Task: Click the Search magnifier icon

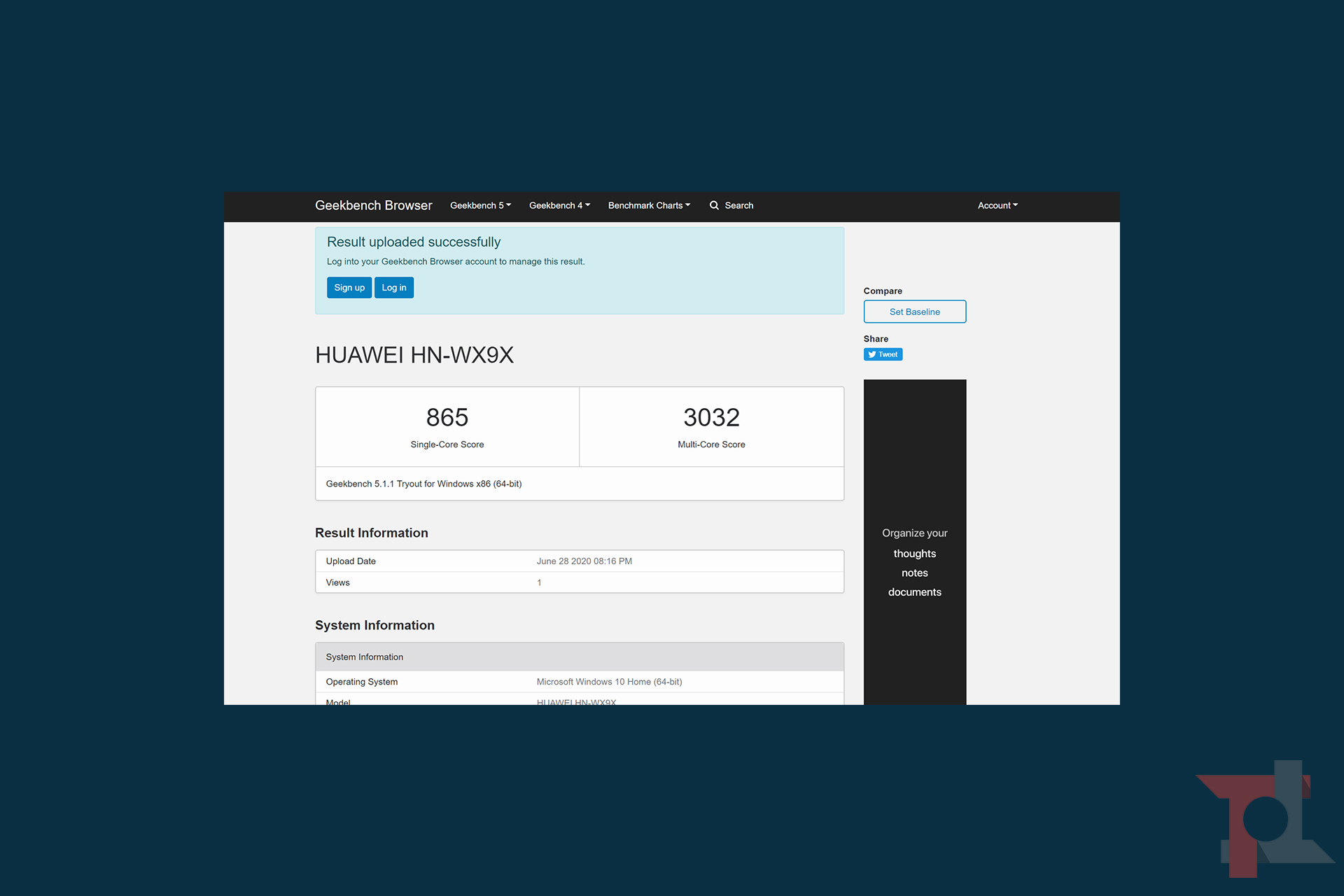Action: pos(714,205)
